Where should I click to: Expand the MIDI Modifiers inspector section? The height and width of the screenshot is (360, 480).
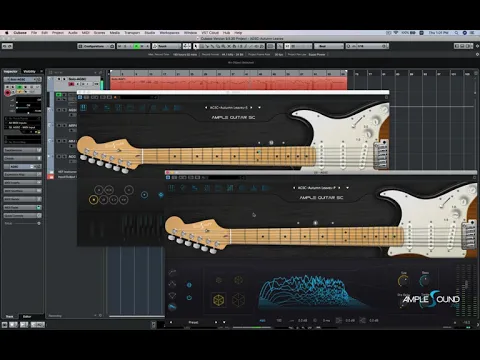(22, 191)
